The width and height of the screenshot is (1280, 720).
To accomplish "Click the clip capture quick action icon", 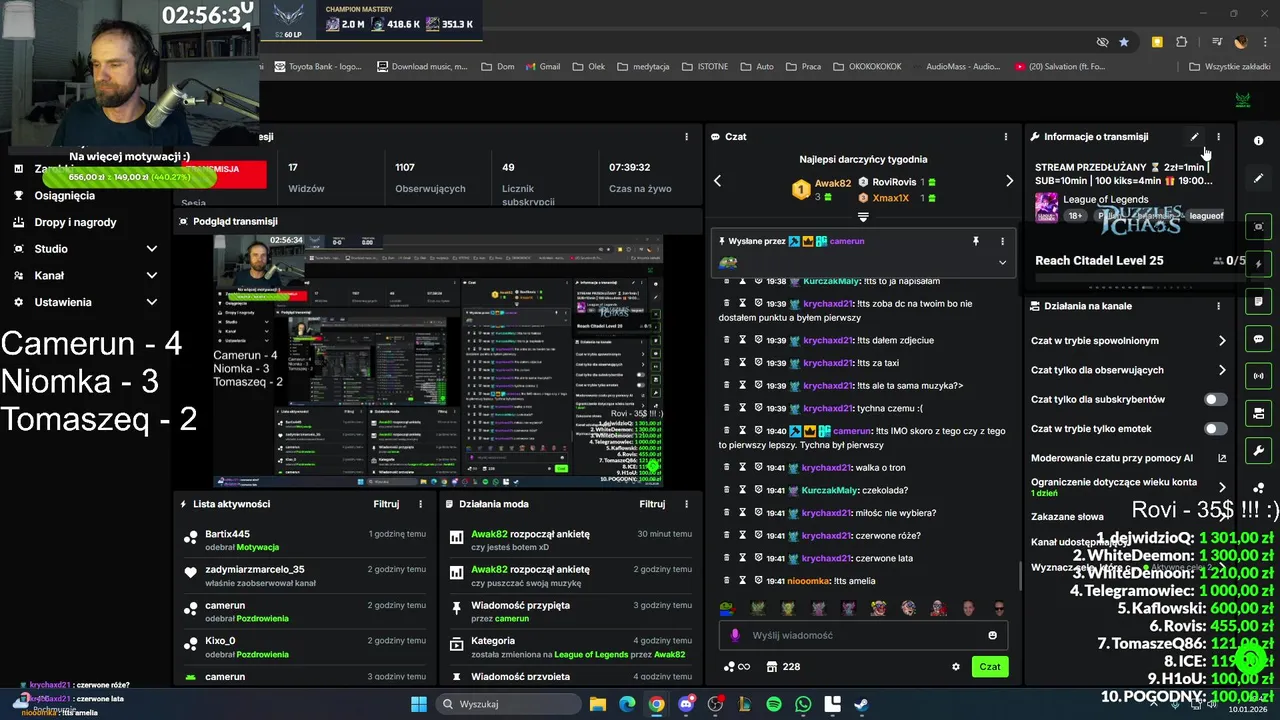I will (1258, 227).
